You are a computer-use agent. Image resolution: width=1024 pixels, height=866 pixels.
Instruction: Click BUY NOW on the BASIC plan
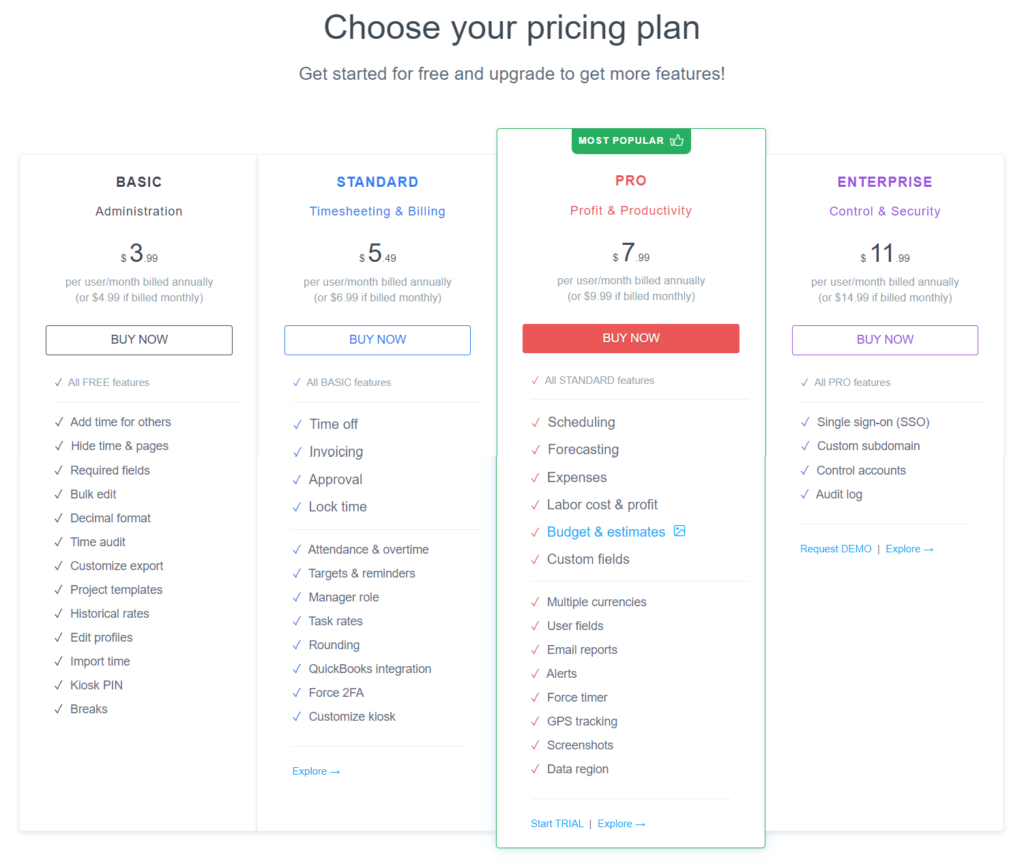coord(138,340)
